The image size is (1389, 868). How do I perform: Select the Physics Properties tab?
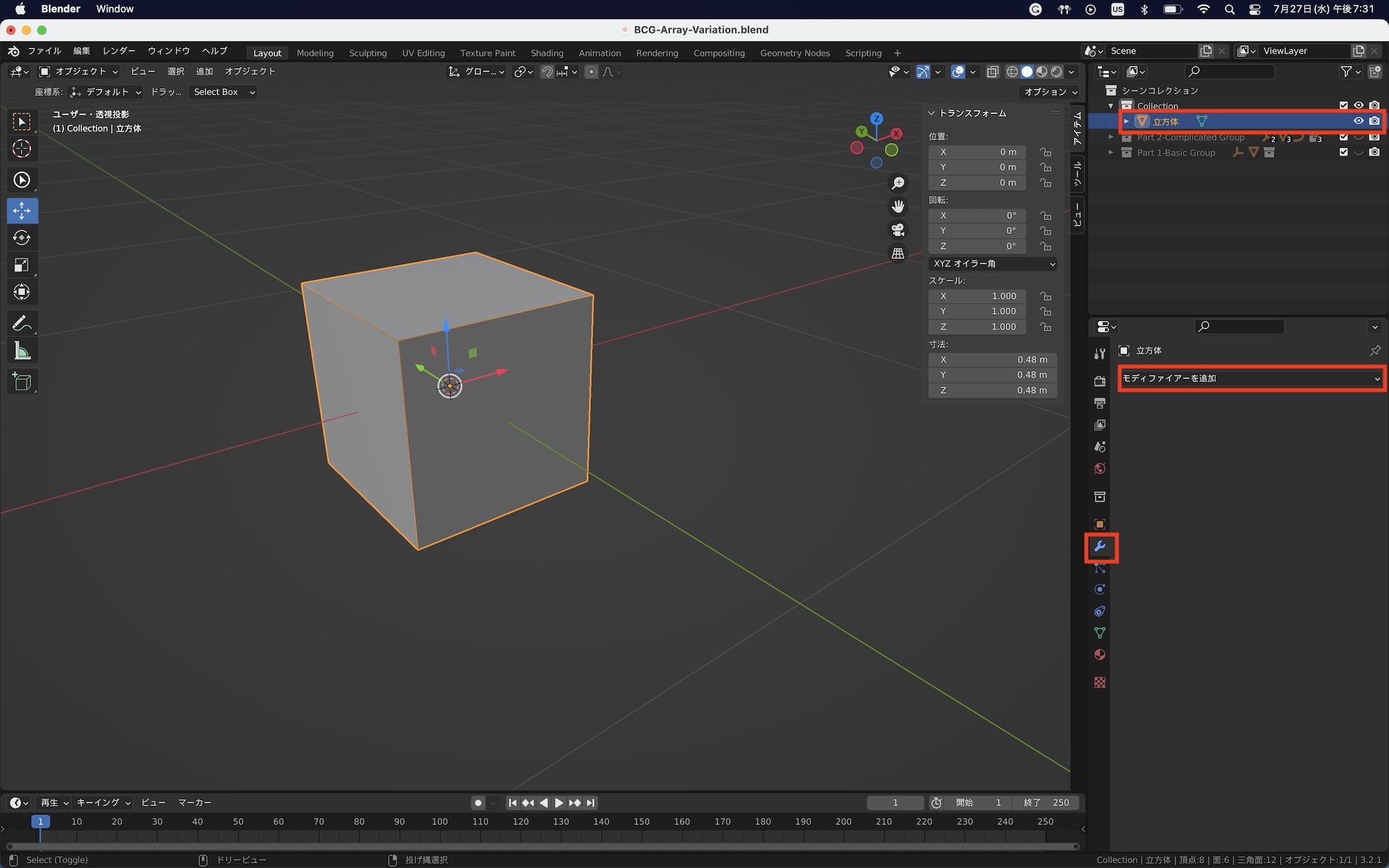(1100, 589)
